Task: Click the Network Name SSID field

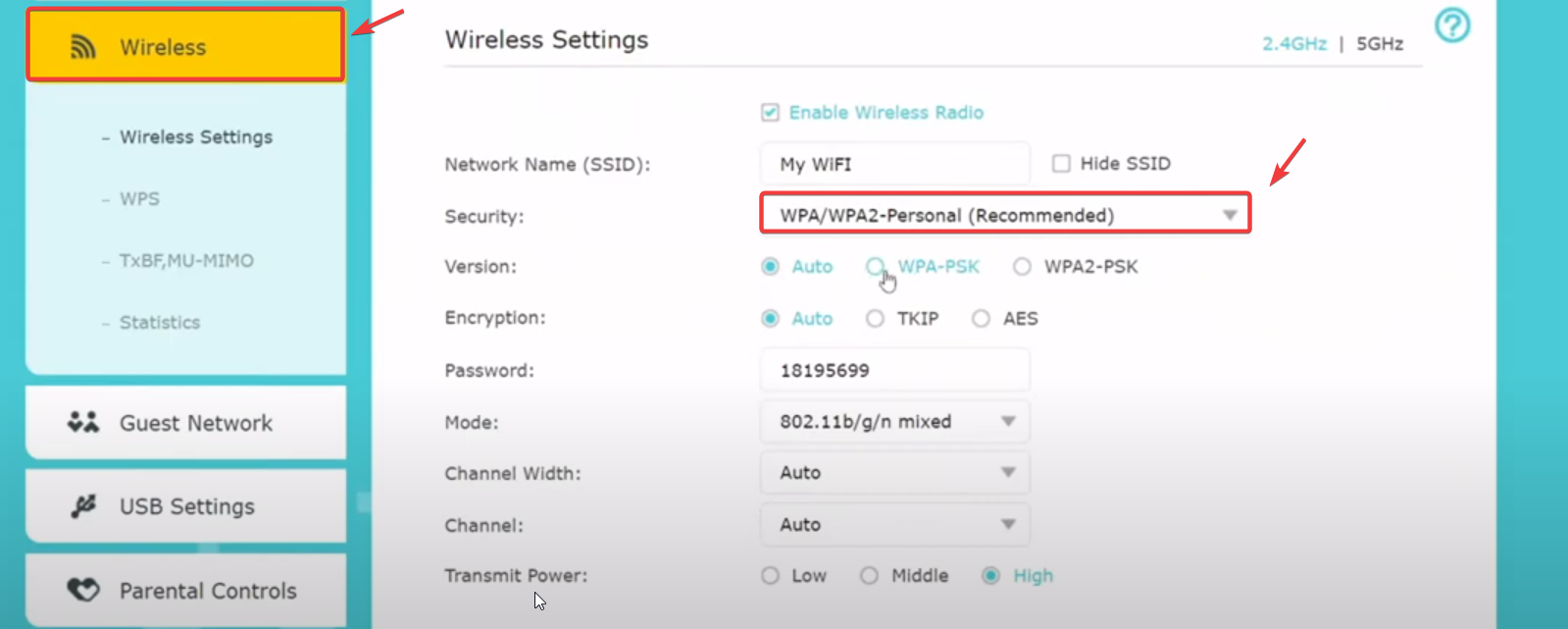Action: coord(894,164)
